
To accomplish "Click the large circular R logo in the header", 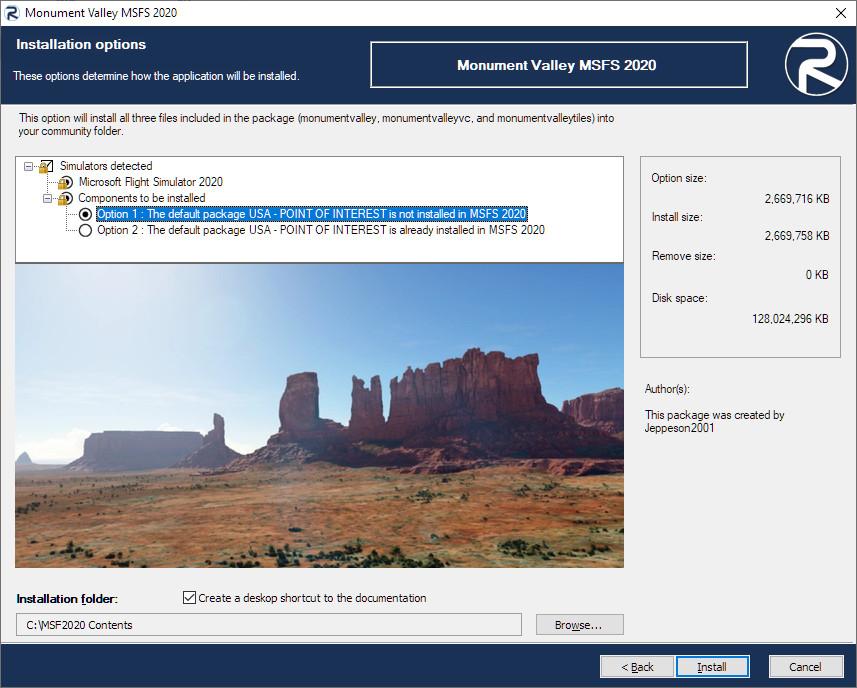I will [816, 64].
